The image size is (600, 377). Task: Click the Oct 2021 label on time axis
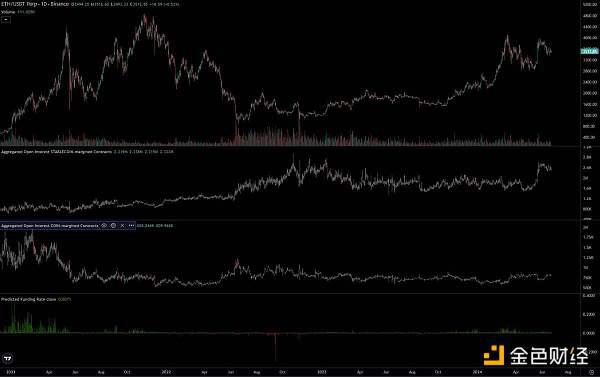(127, 372)
